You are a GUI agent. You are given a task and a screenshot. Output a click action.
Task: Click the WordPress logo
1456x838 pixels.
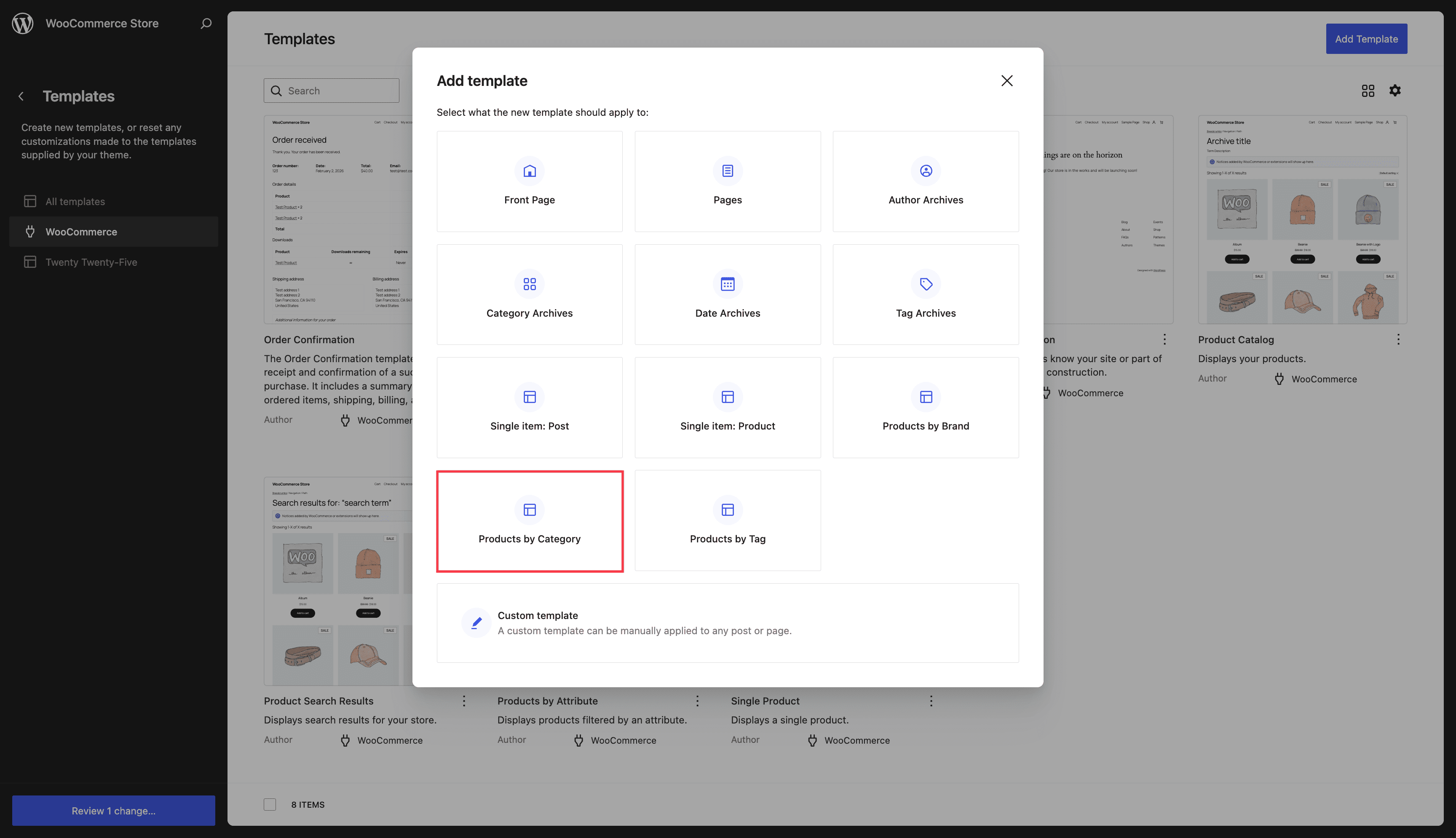tap(23, 23)
